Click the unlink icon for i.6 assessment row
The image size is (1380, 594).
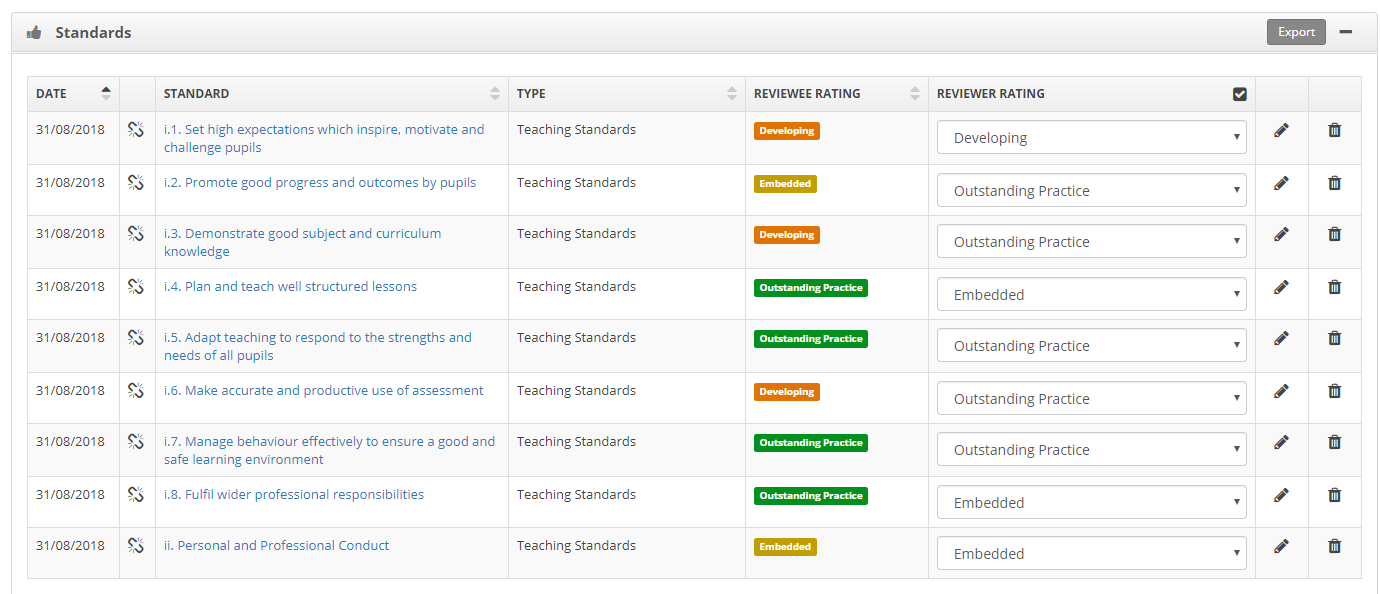point(136,391)
